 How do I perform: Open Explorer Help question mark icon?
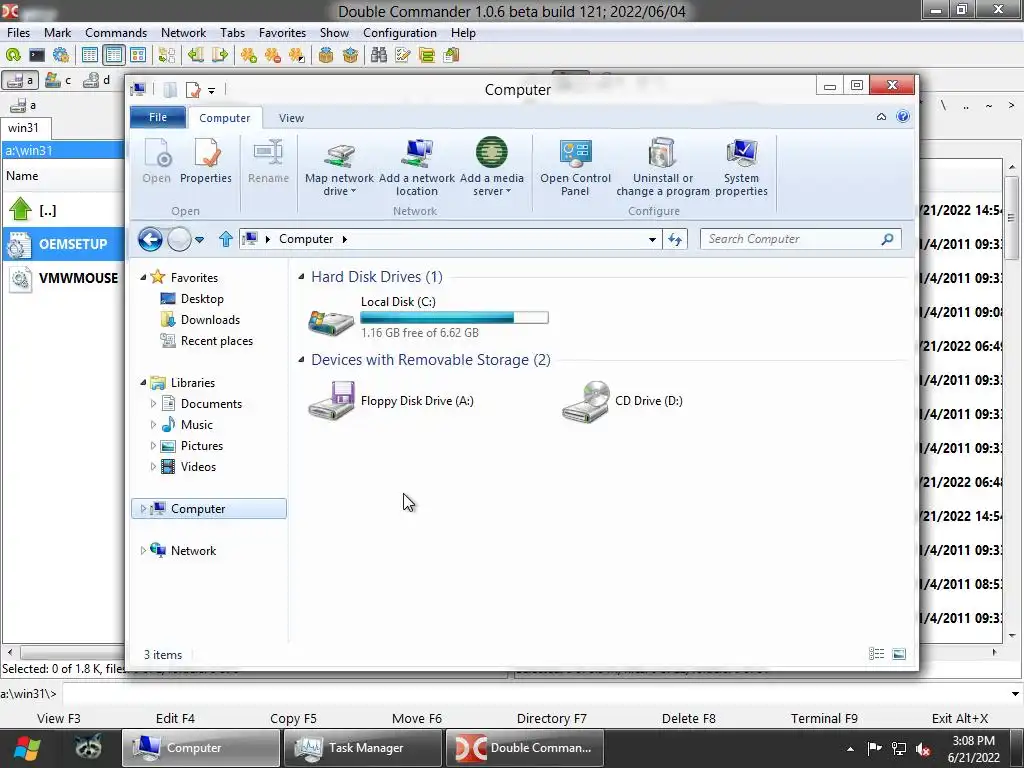point(903,116)
